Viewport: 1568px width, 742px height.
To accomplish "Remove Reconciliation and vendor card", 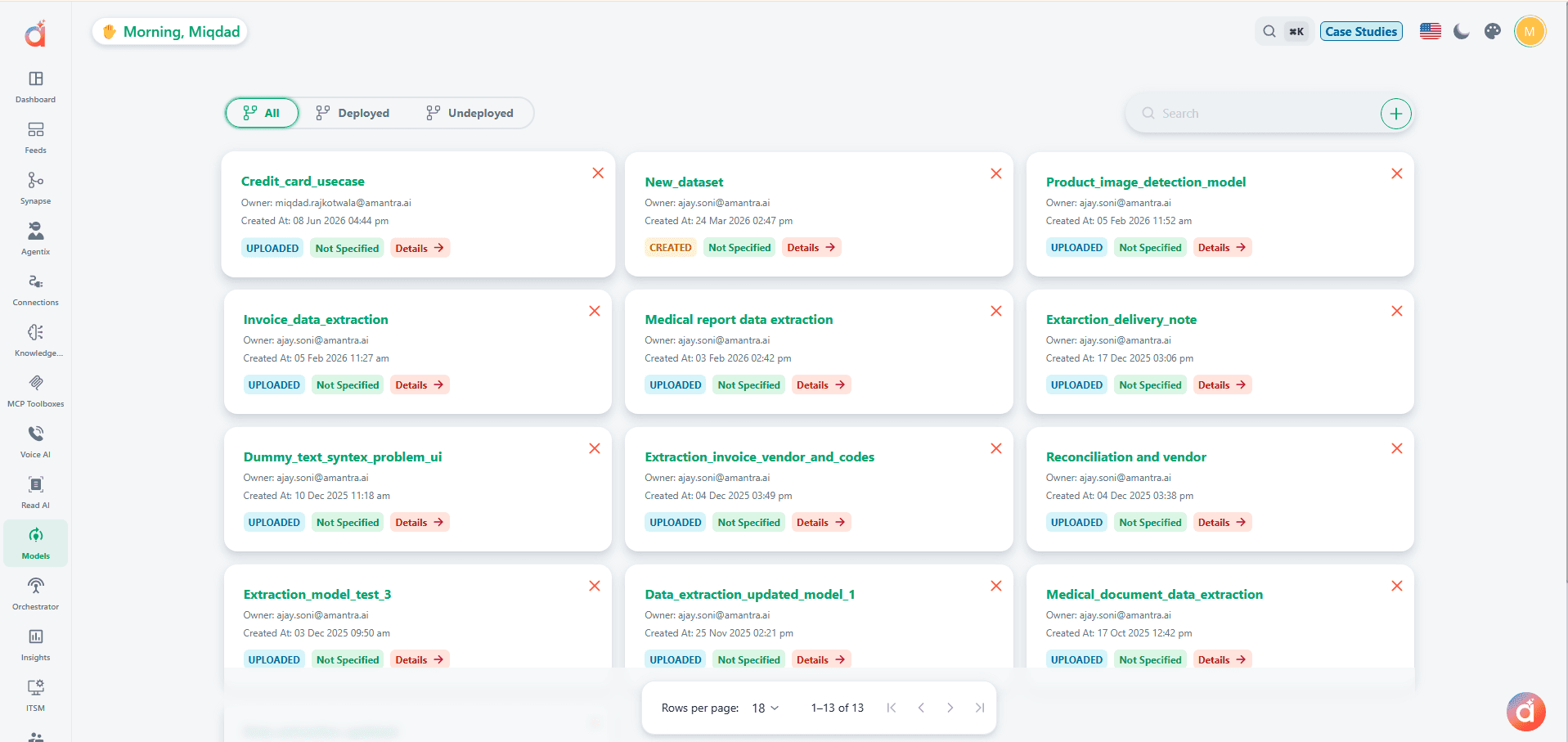I will click(x=1396, y=448).
